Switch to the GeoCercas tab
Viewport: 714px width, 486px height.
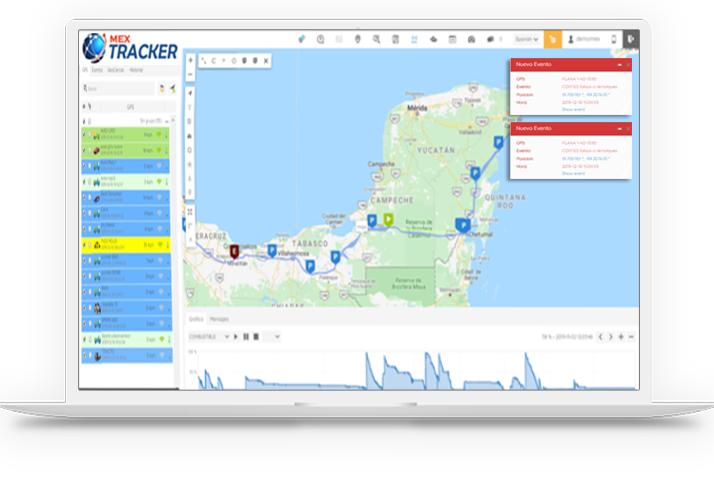click(x=116, y=71)
